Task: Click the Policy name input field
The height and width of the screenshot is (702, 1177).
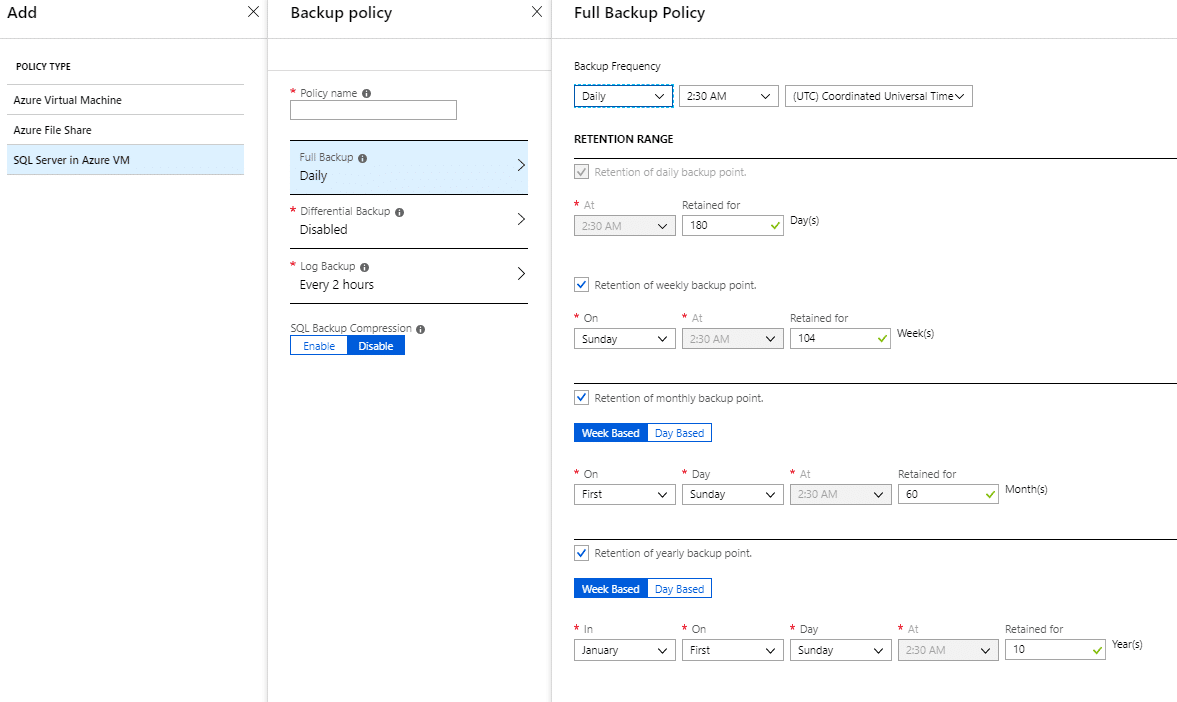Action: (373, 110)
